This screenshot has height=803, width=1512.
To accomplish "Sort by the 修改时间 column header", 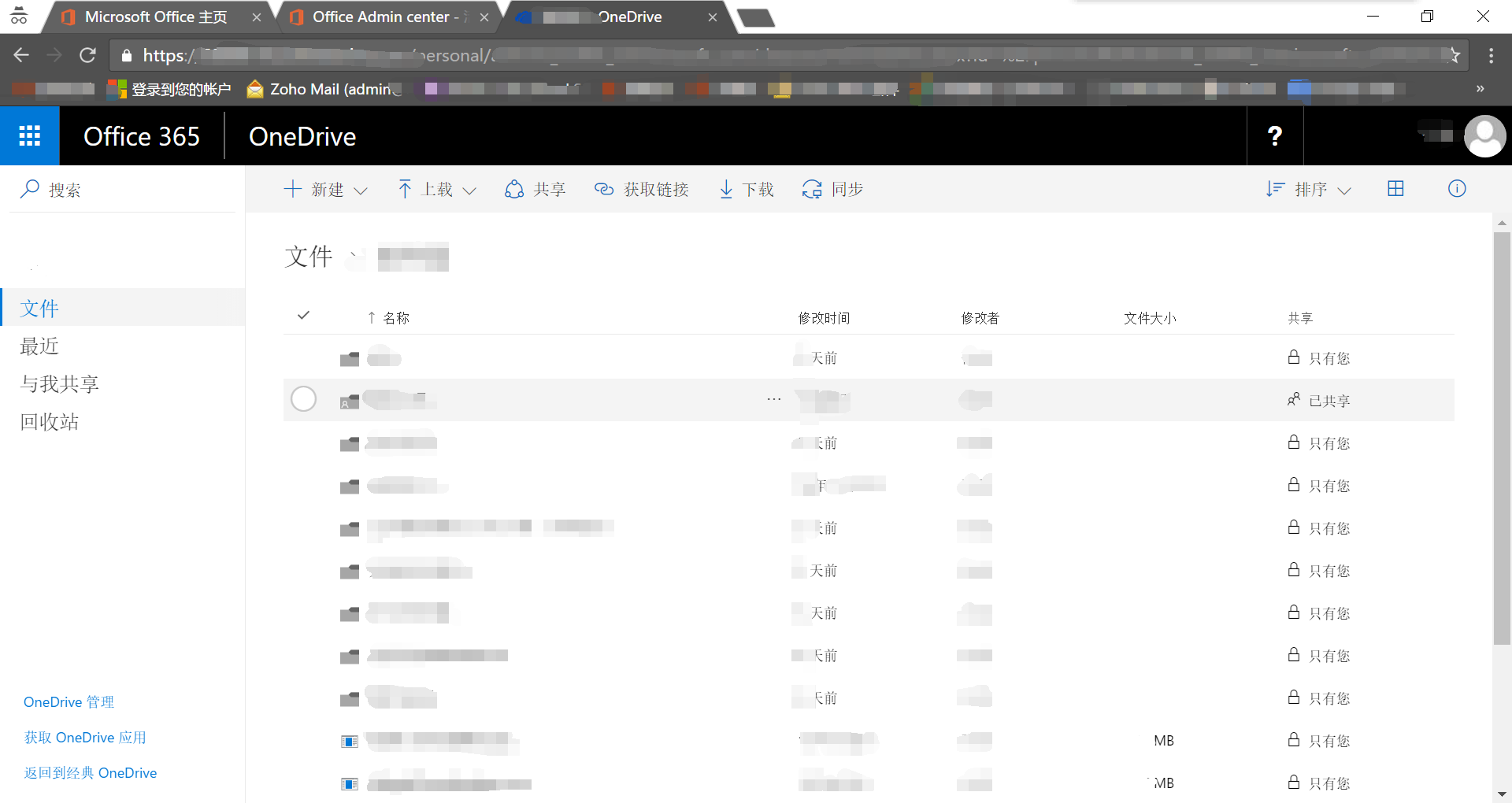I will click(x=824, y=318).
